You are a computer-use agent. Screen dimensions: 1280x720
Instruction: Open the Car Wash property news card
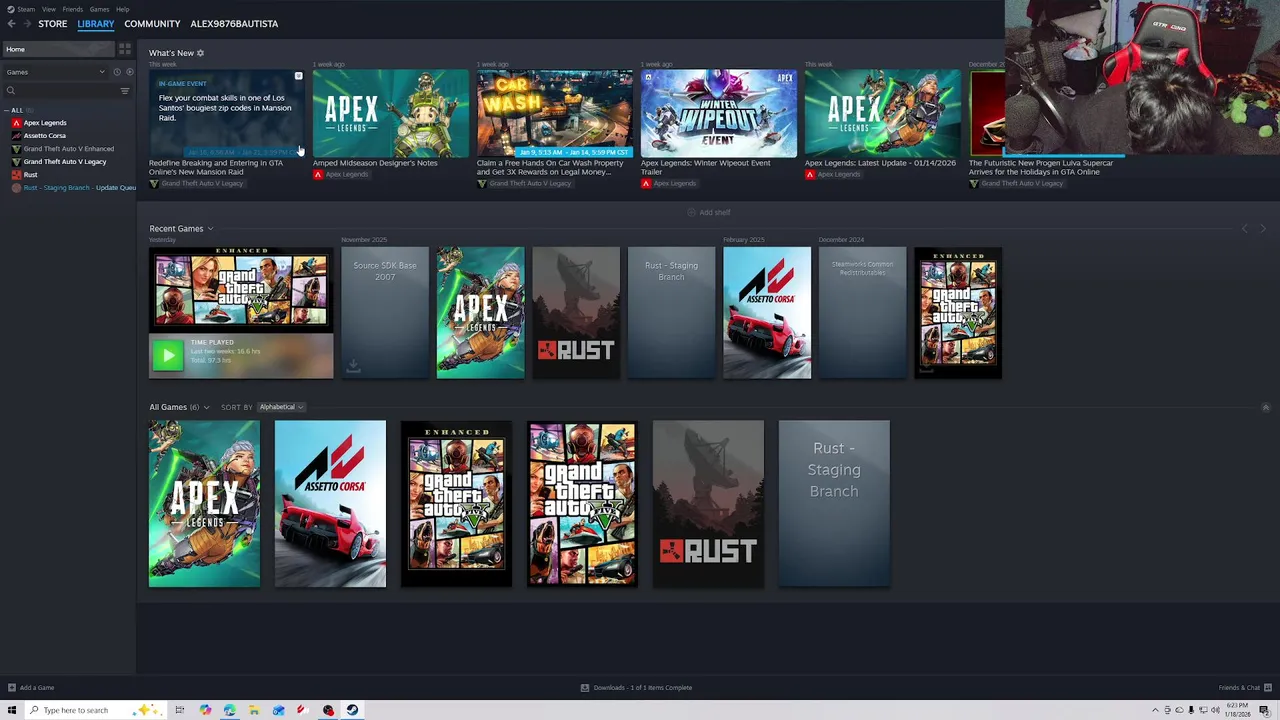[x=554, y=114]
